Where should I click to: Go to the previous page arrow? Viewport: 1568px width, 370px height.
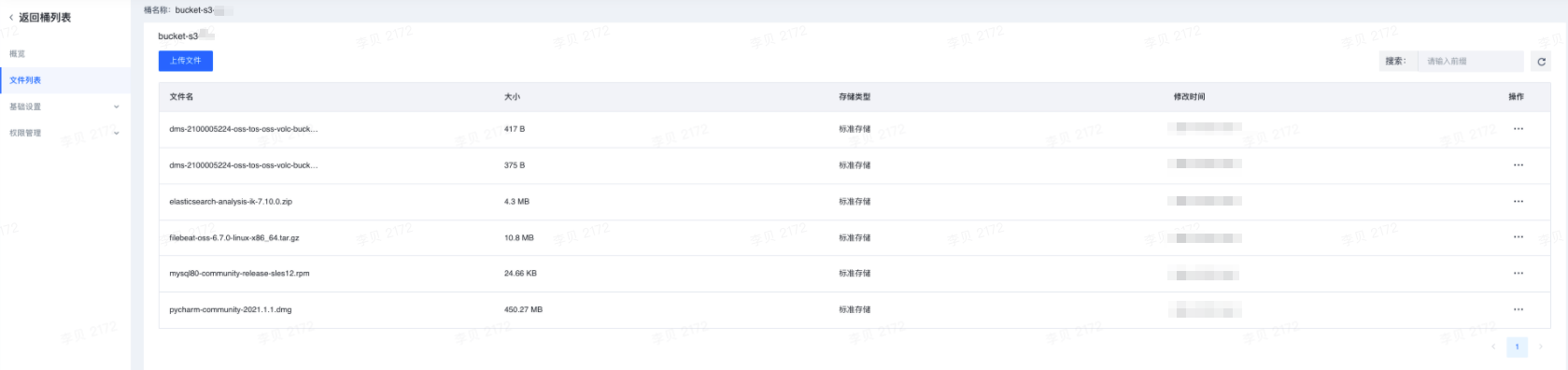(x=1493, y=347)
